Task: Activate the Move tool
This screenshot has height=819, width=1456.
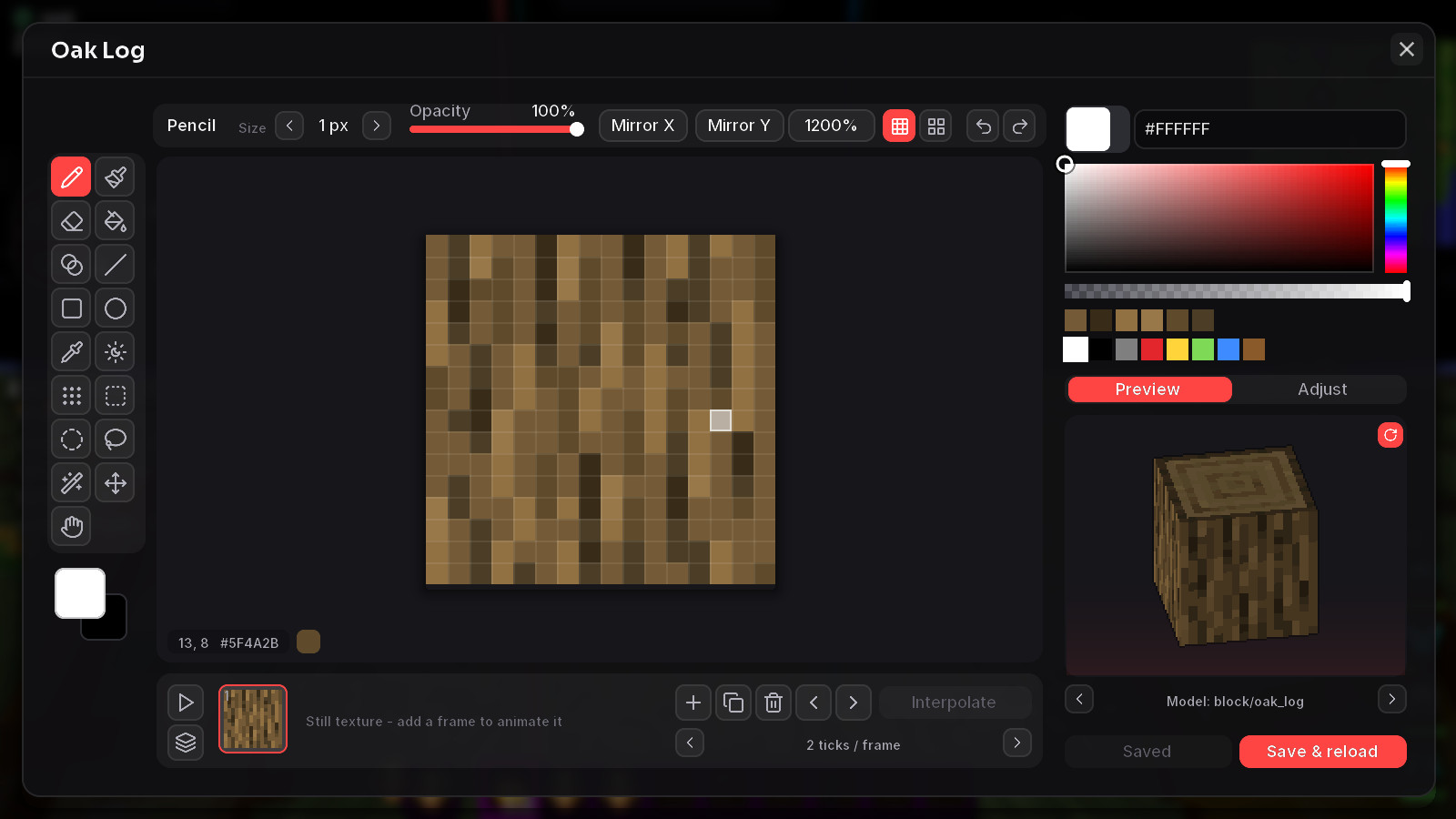Action: [116, 482]
